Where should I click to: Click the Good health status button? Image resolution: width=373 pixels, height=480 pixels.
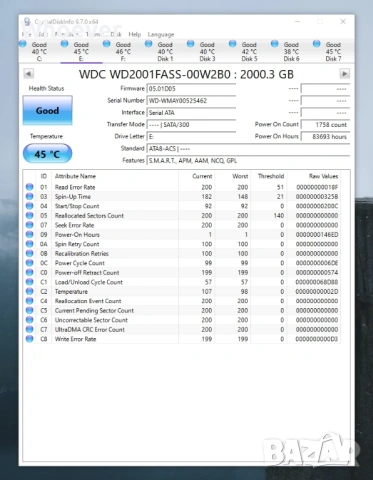point(47,110)
